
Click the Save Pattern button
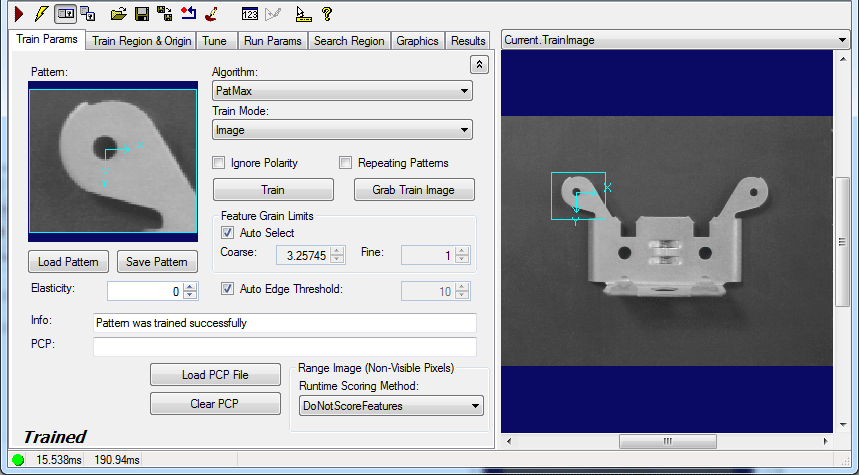pyautogui.click(x=157, y=262)
